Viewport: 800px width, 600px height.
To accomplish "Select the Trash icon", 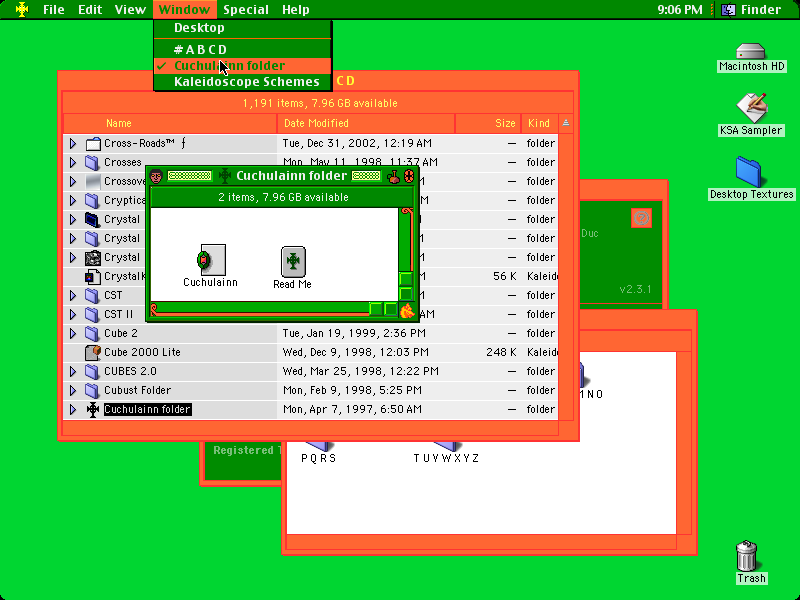I will click(746, 556).
